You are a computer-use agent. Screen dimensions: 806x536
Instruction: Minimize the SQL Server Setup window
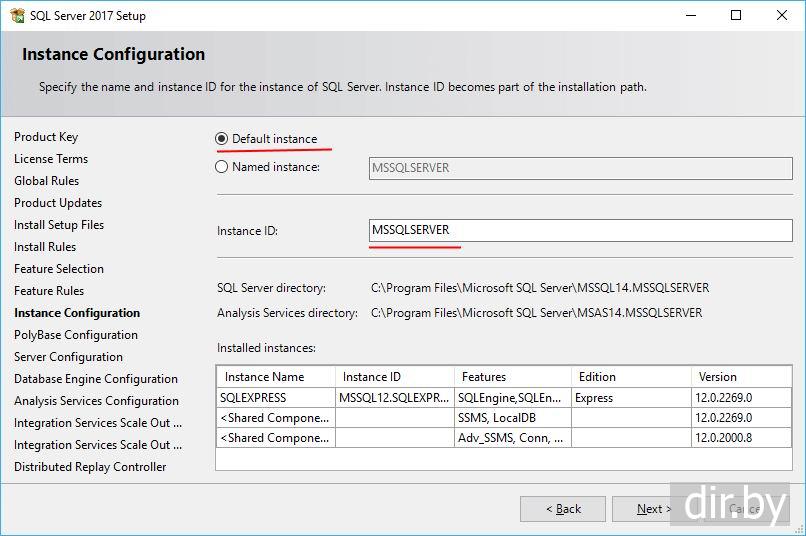tap(690, 15)
